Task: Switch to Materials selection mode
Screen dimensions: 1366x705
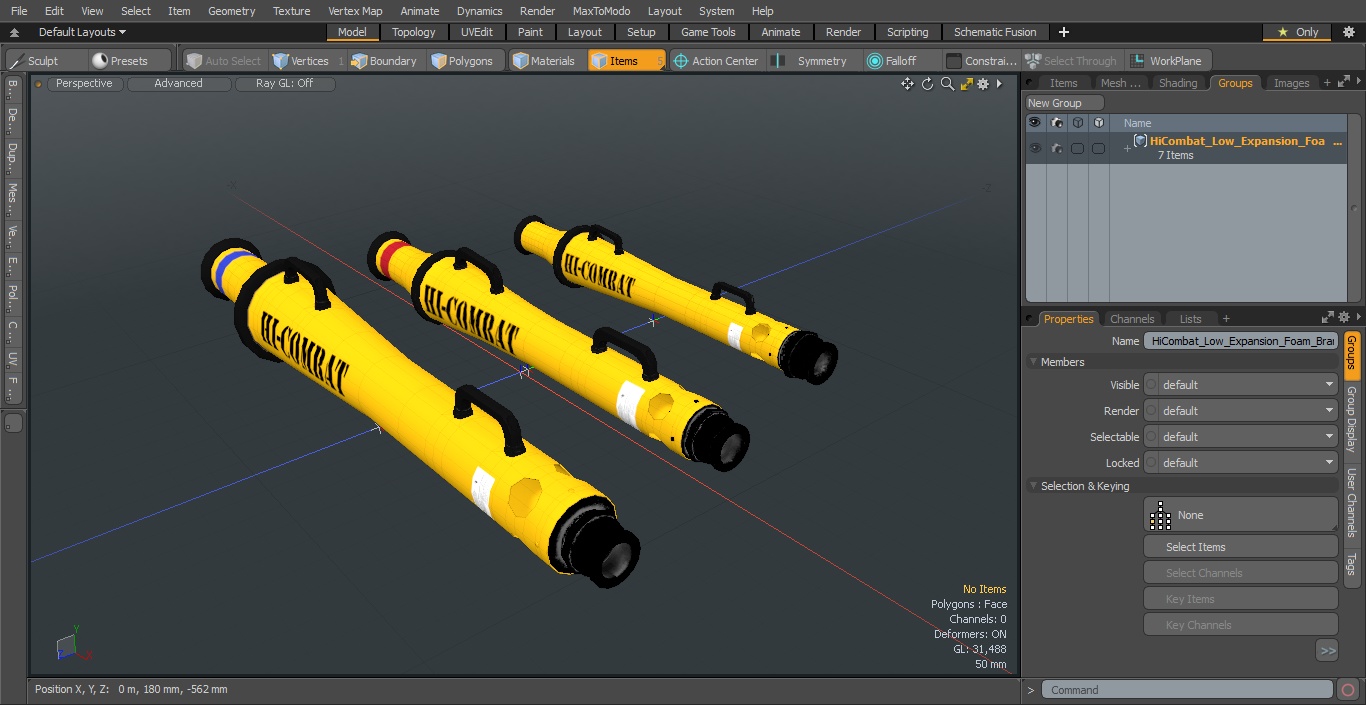Action: pyautogui.click(x=544, y=61)
